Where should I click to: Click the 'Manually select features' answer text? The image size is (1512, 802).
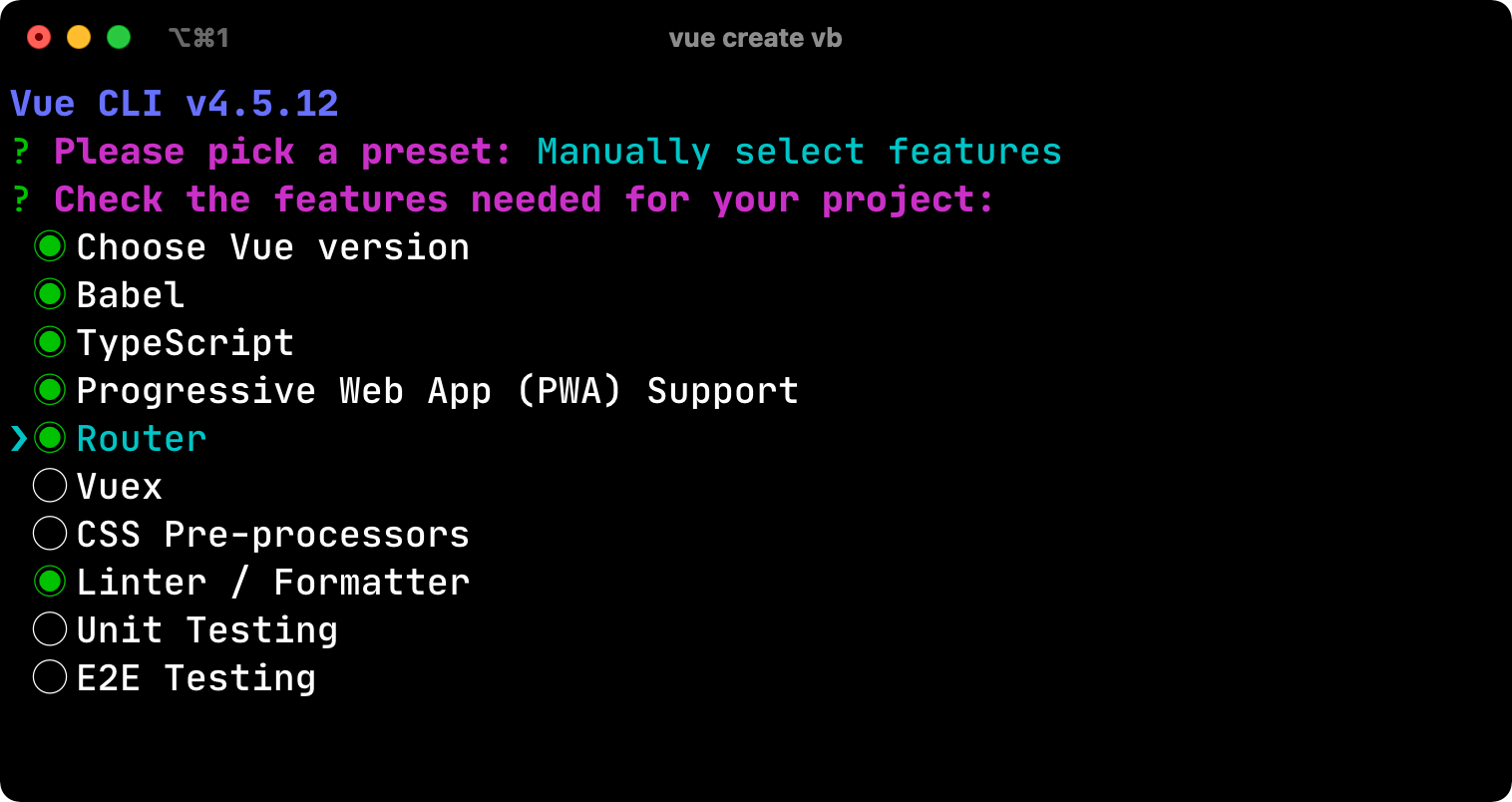point(799,152)
